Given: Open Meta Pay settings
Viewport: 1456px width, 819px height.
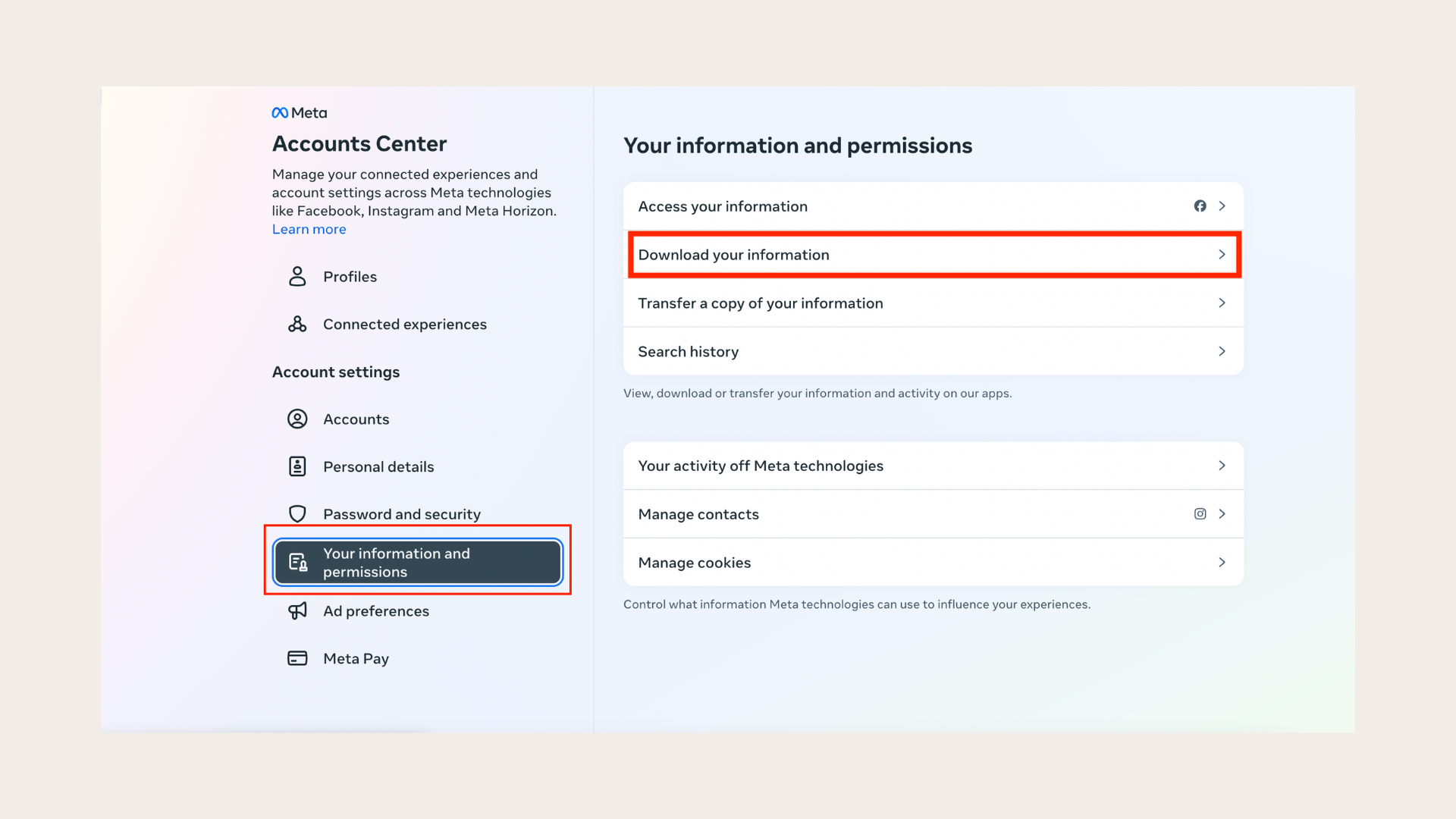Looking at the screenshot, I should (417, 659).
